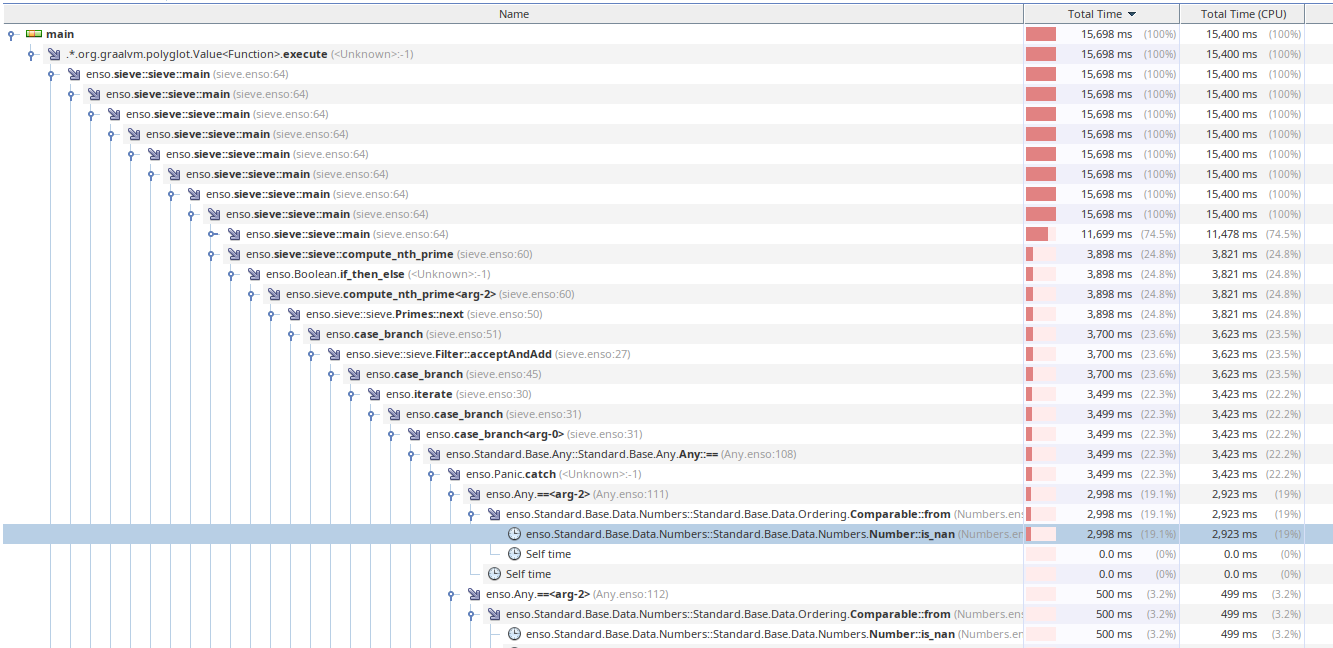Image resolution: width=1333 pixels, height=648 pixels.
Task: Click the method icon for Primes::next
Action: tap(293, 313)
